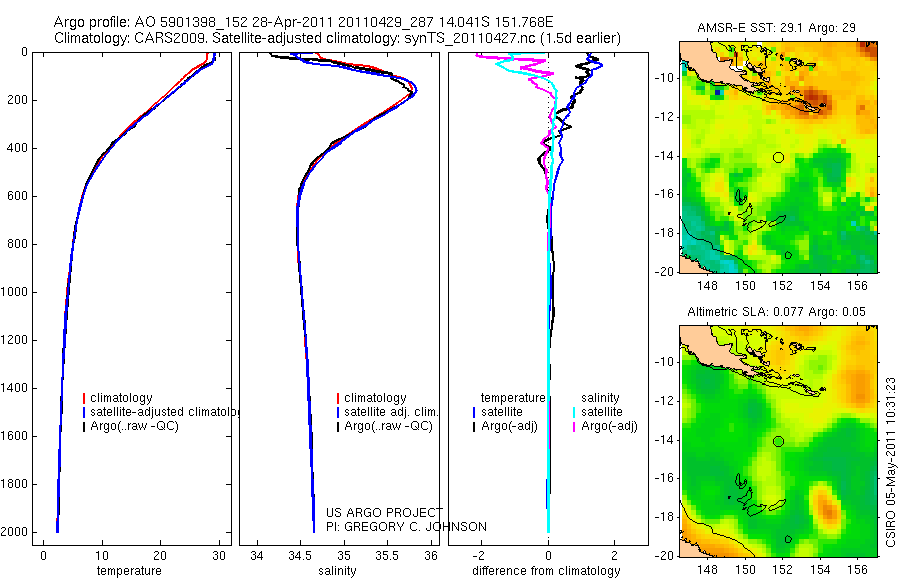900x580 pixels.
Task: Click the Argo position circle on the SST map
Action: (778, 157)
